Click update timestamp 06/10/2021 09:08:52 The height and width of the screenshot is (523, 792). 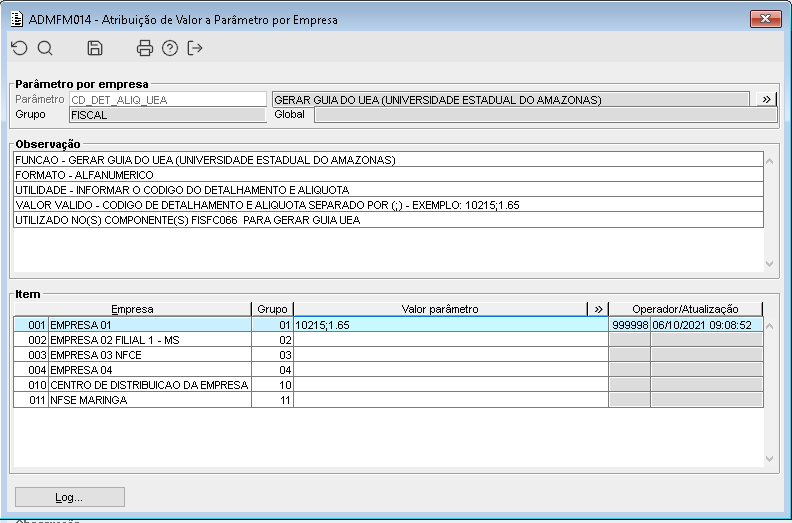tap(707, 325)
